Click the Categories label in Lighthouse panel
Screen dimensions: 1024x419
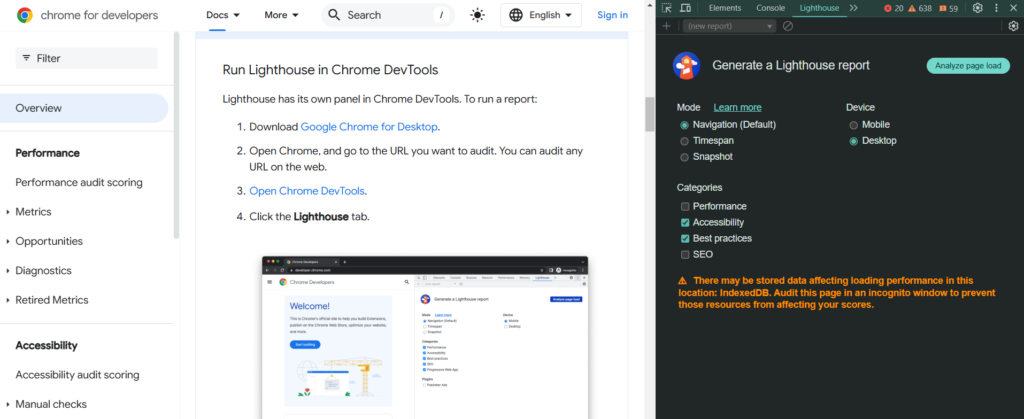[x=699, y=187]
